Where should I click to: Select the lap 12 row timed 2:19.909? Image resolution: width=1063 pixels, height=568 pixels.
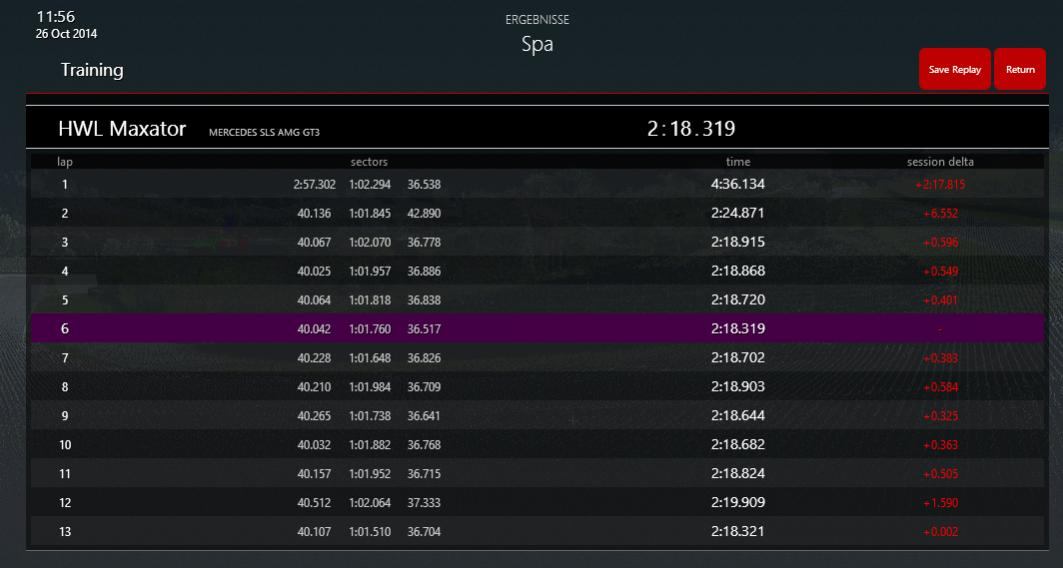pos(537,502)
